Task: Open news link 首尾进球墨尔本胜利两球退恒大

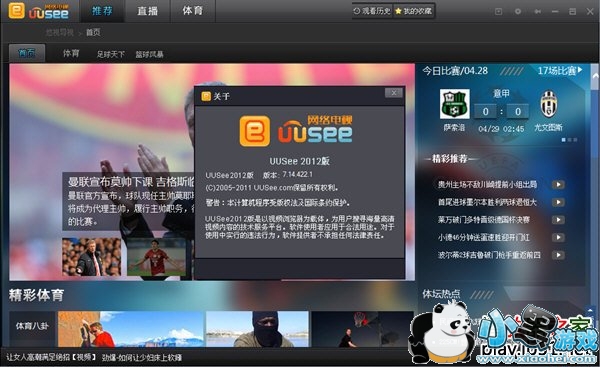Action: pyautogui.click(x=488, y=202)
